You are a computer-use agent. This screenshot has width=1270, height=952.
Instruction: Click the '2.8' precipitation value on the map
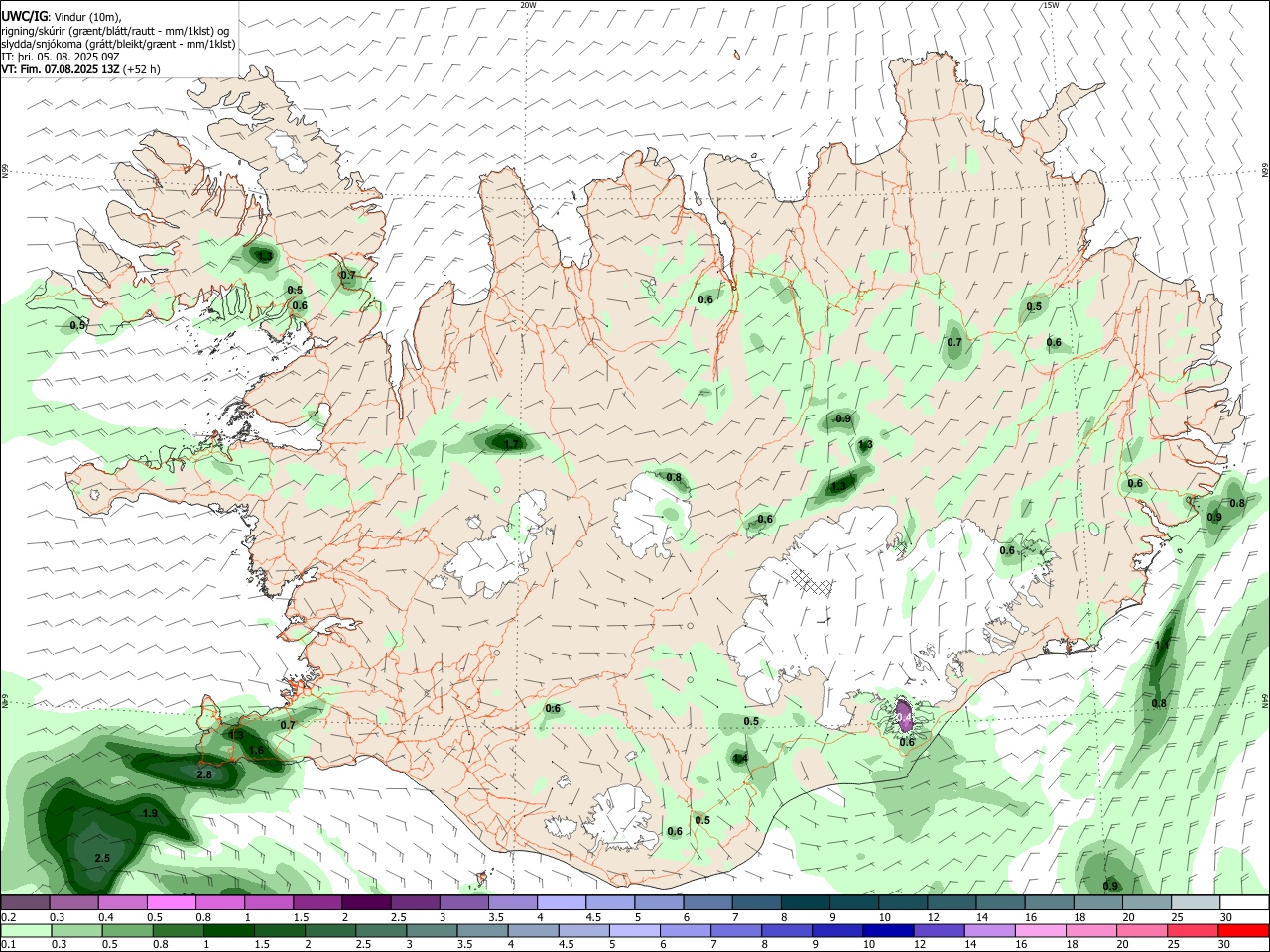(204, 774)
